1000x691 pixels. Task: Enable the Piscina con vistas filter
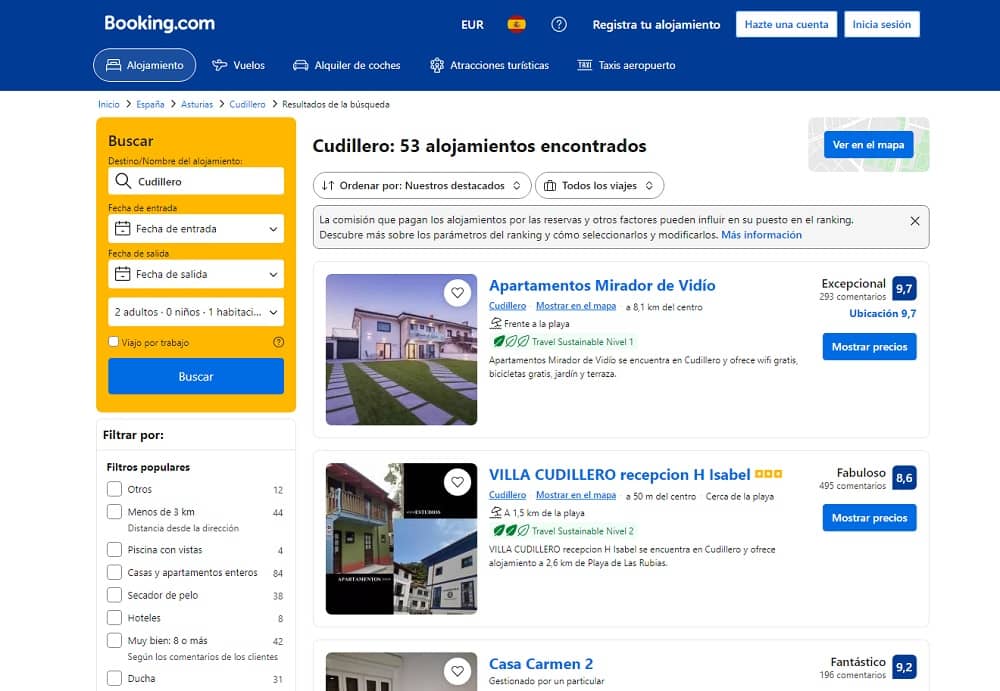tap(114, 549)
